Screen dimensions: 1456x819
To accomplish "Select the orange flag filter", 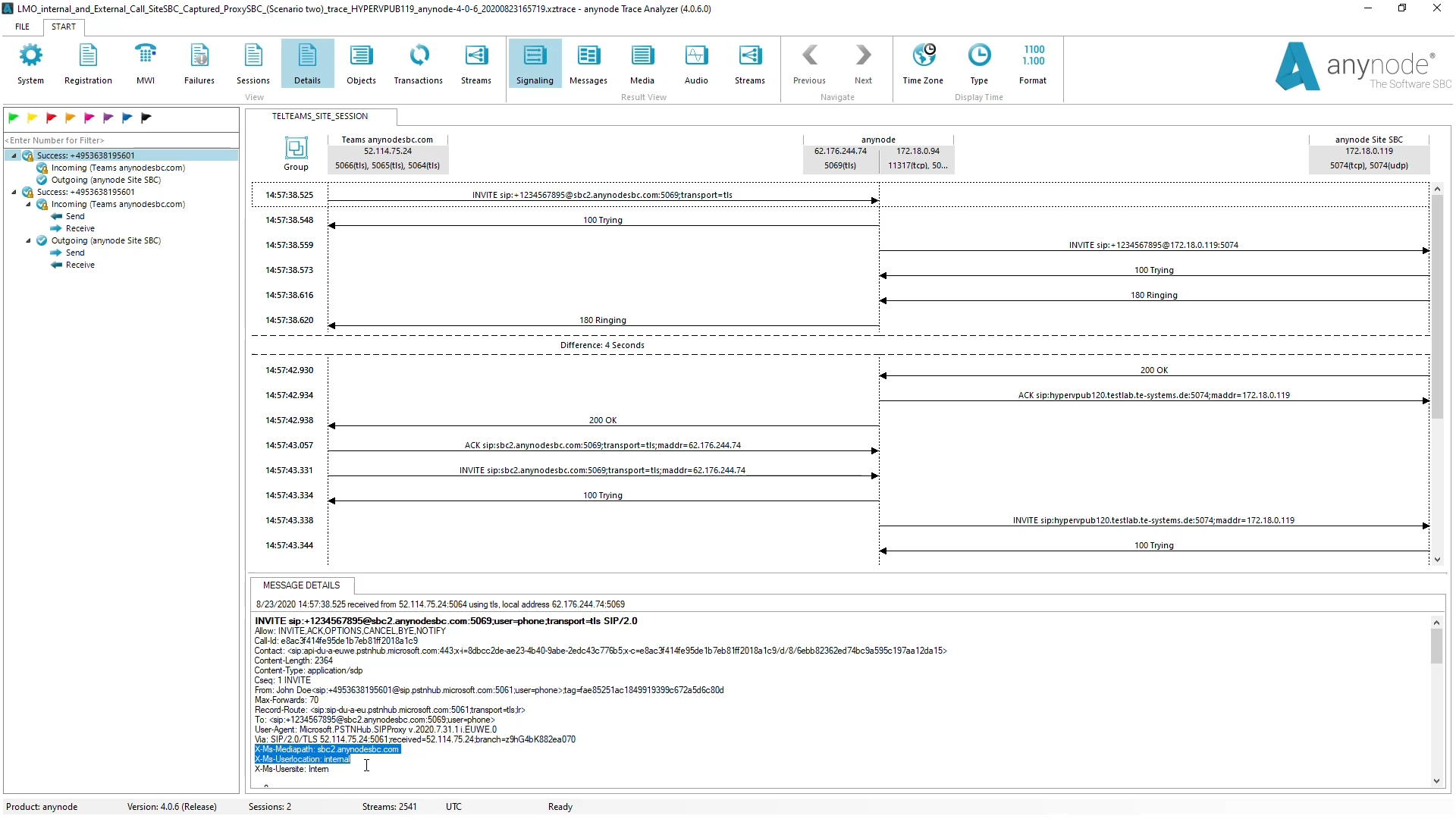I will click(x=70, y=118).
